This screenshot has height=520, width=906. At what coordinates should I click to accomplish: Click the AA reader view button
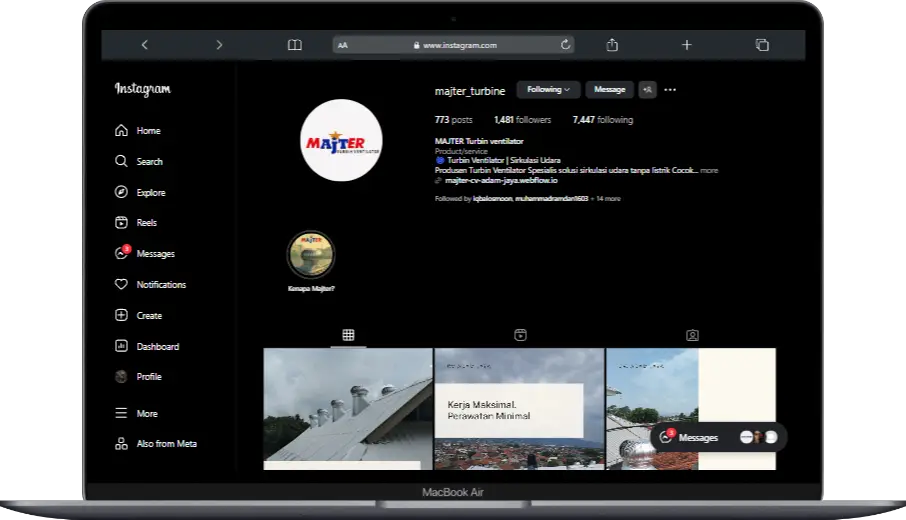tap(343, 45)
